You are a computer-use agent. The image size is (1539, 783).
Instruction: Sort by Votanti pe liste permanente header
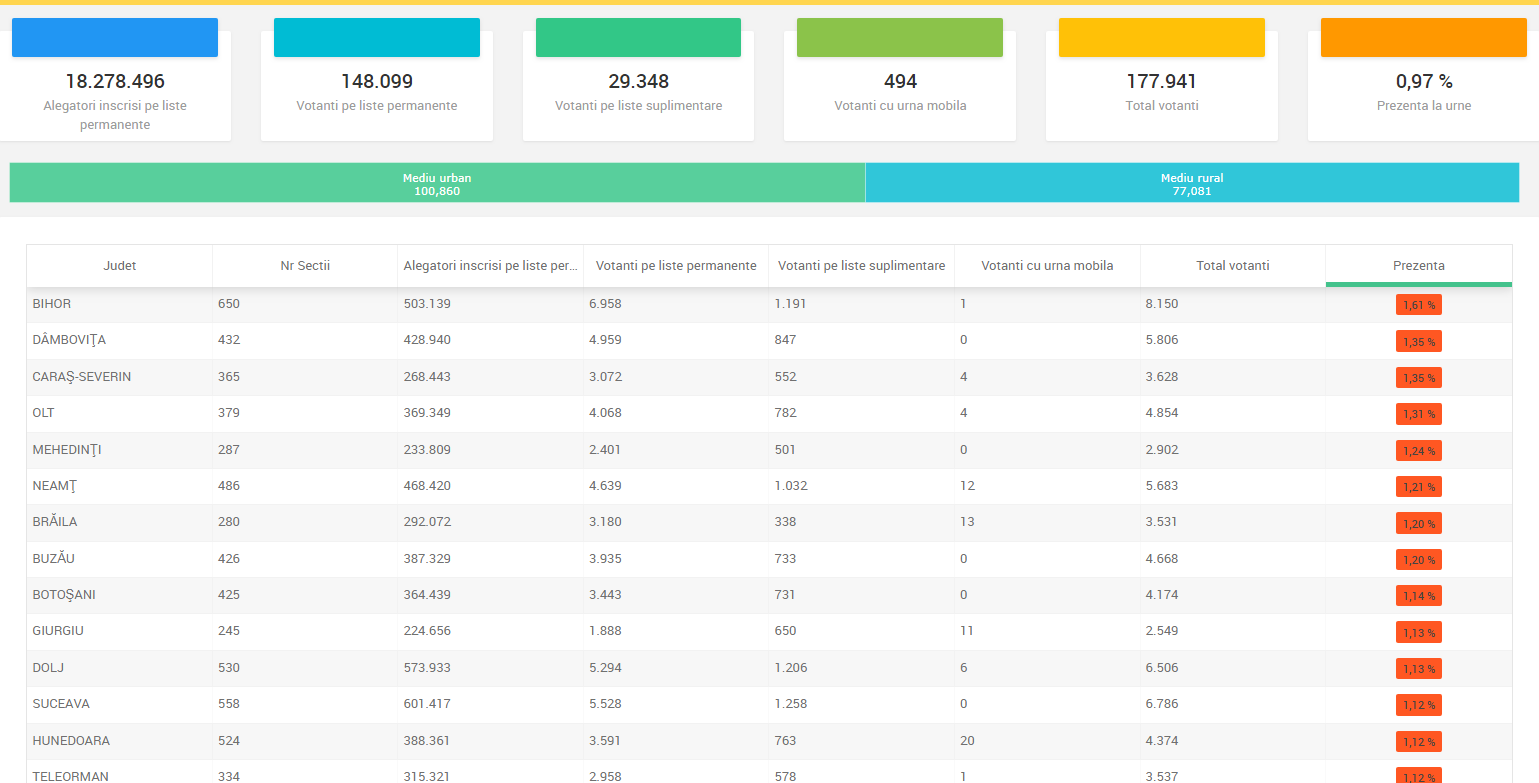pyautogui.click(x=676, y=265)
